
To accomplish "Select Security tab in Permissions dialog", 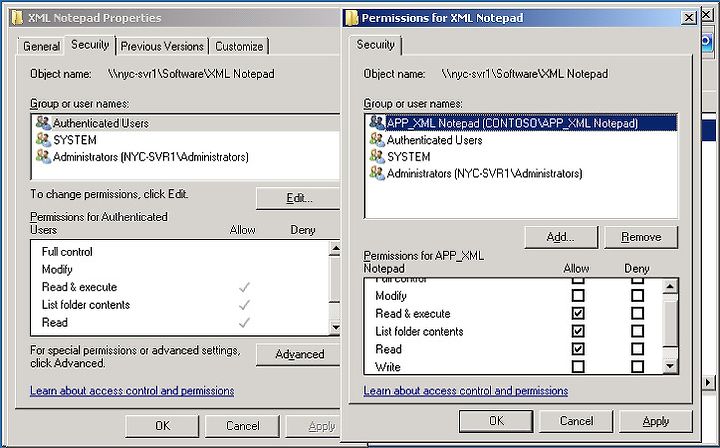I will click(x=375, y=45).
